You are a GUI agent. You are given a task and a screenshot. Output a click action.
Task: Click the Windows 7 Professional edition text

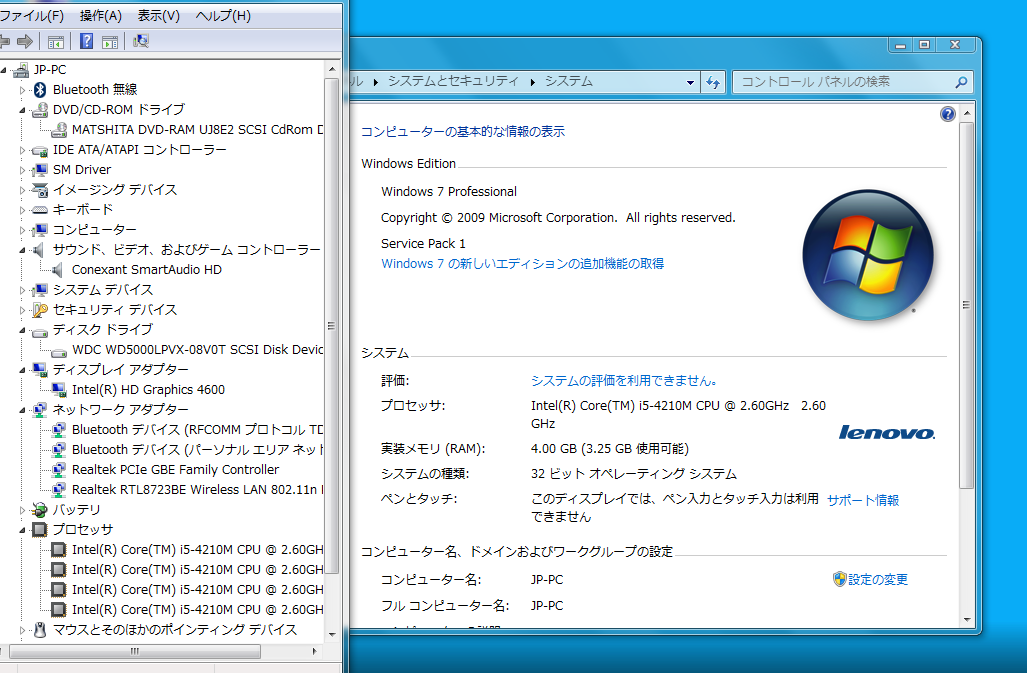point(449,192)
